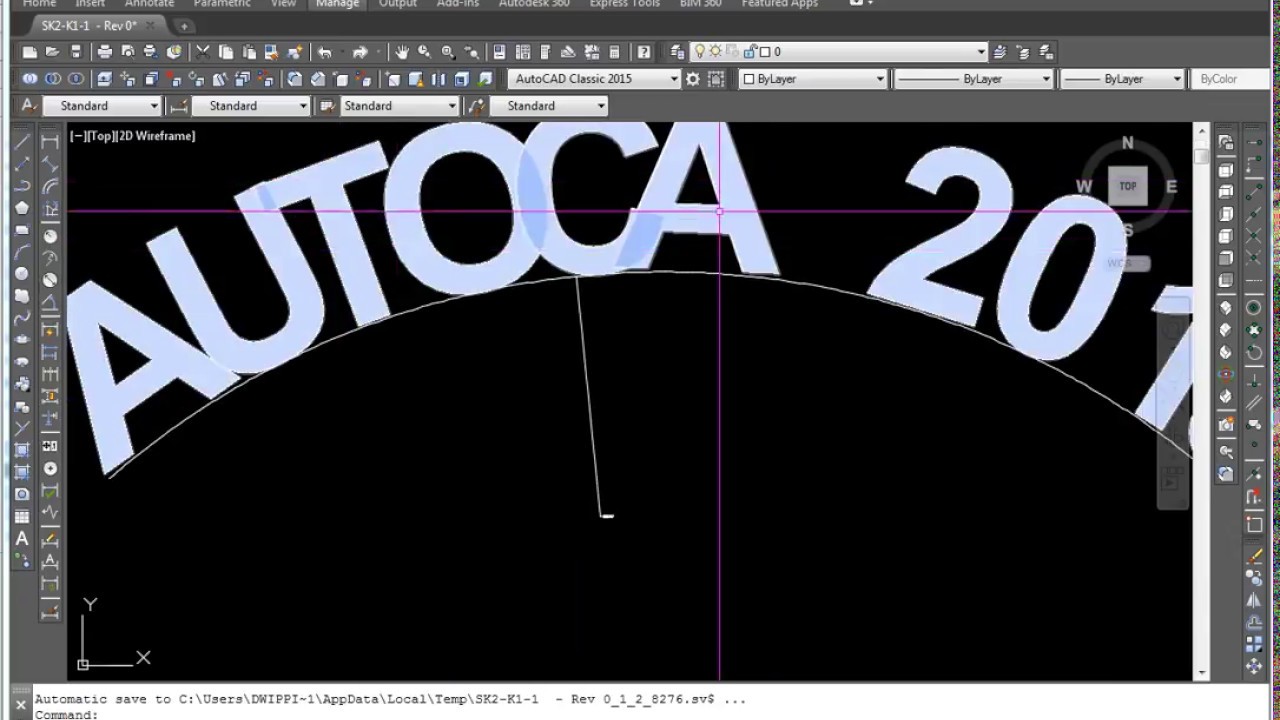Open the Help question mark icon
Viewport: 1280px width, 720px height.
click(644, 52)
